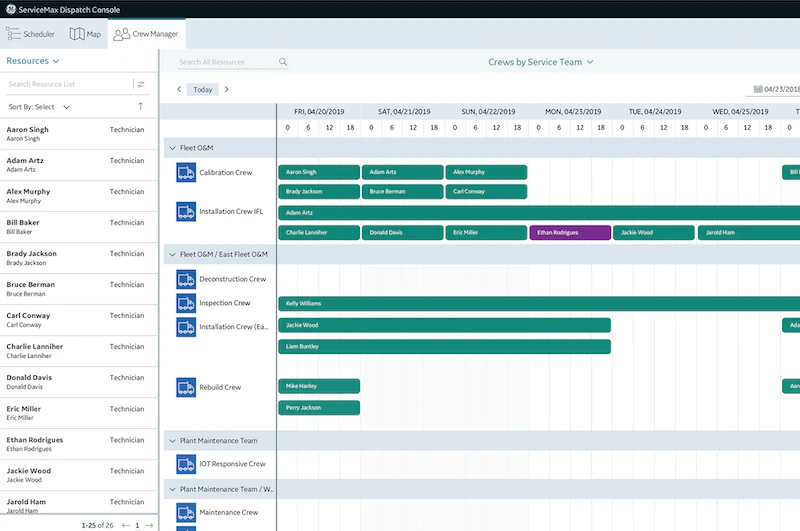Click the page number 1 field
800x531 pixels.
click(137, 525)
